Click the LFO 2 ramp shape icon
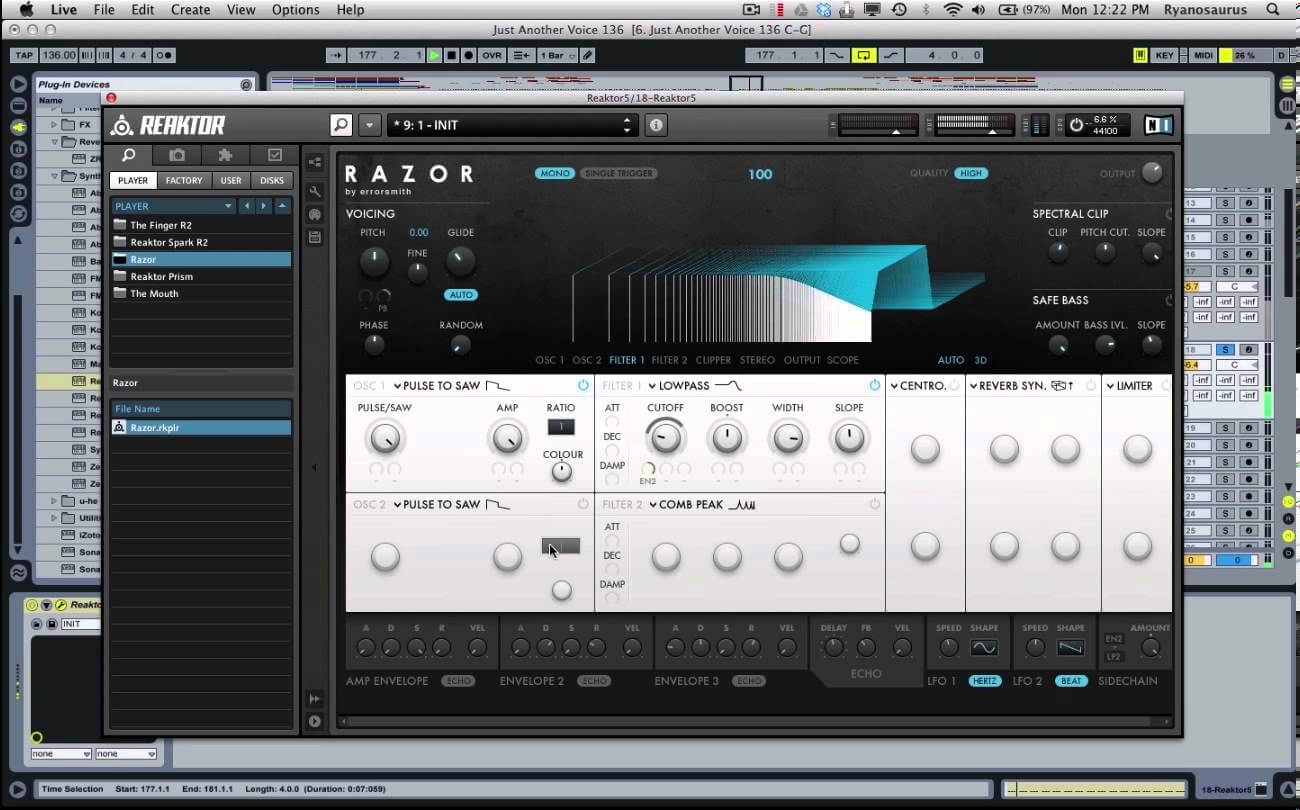 point(1070,648)
